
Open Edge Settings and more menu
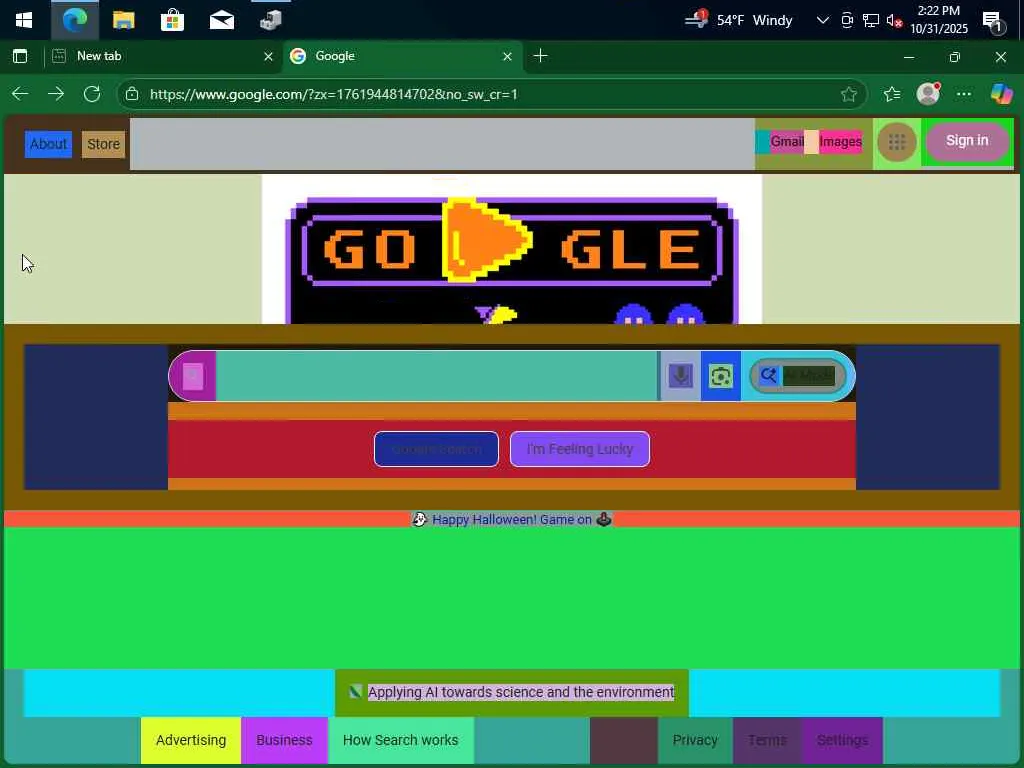pyautogui.click(x=964, y=94)
